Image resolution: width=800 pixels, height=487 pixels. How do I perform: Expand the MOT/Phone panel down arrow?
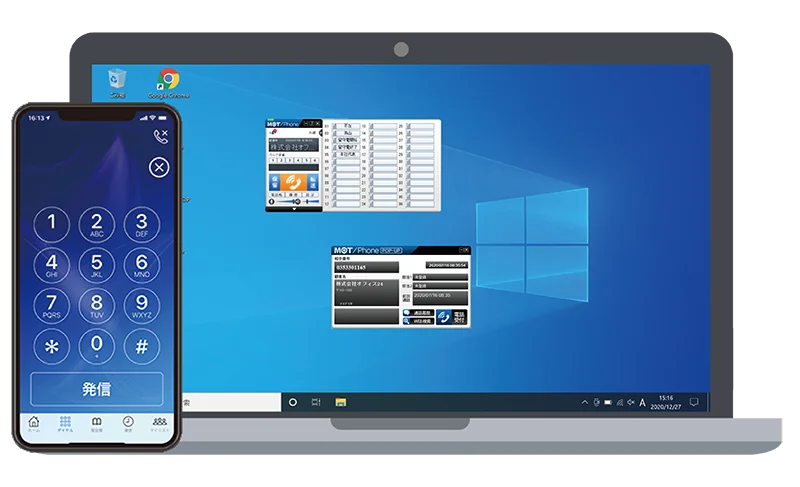(293, 210)
